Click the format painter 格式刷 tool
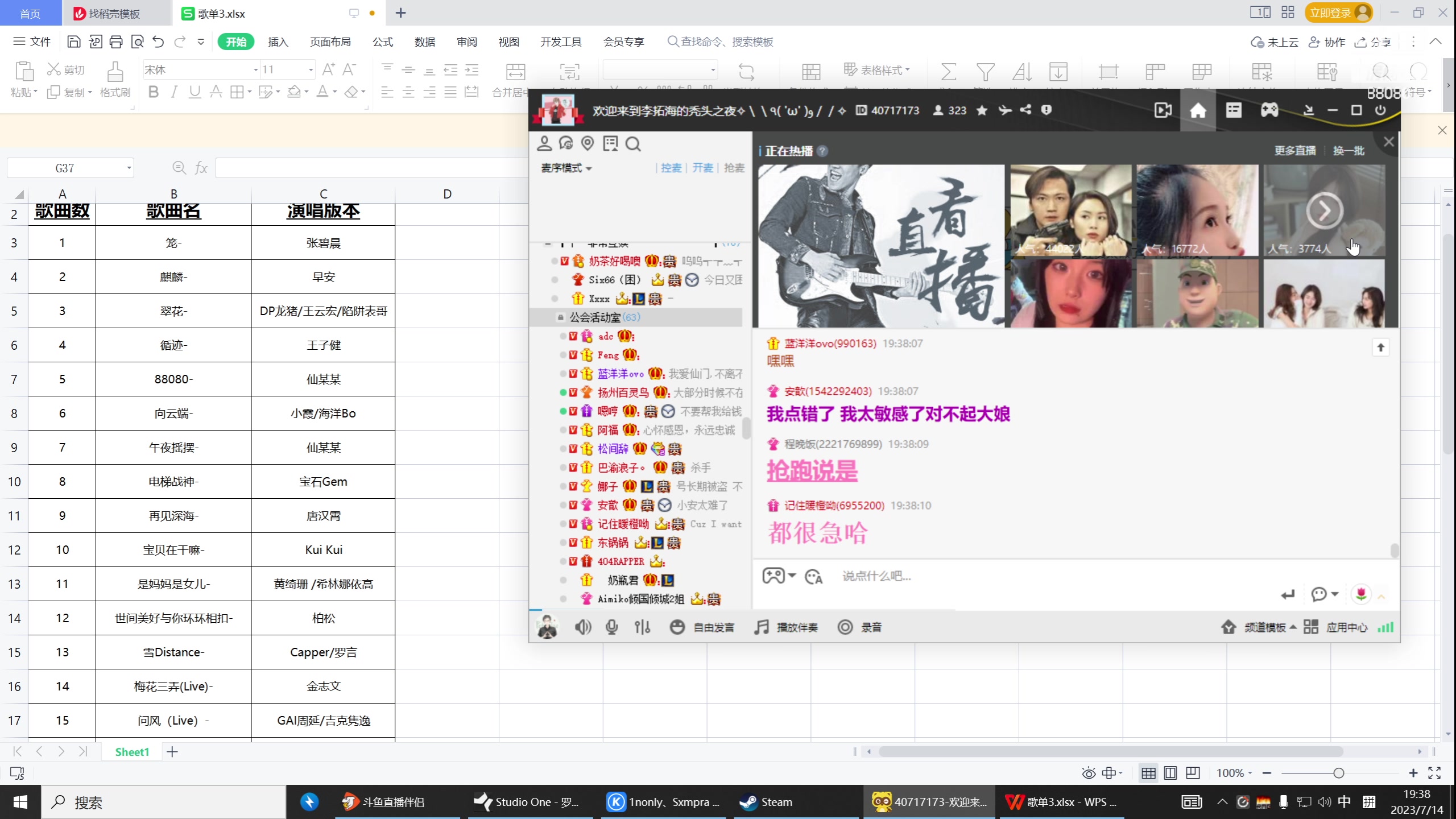The image size is (1456, 819). [x=114, y=80]
